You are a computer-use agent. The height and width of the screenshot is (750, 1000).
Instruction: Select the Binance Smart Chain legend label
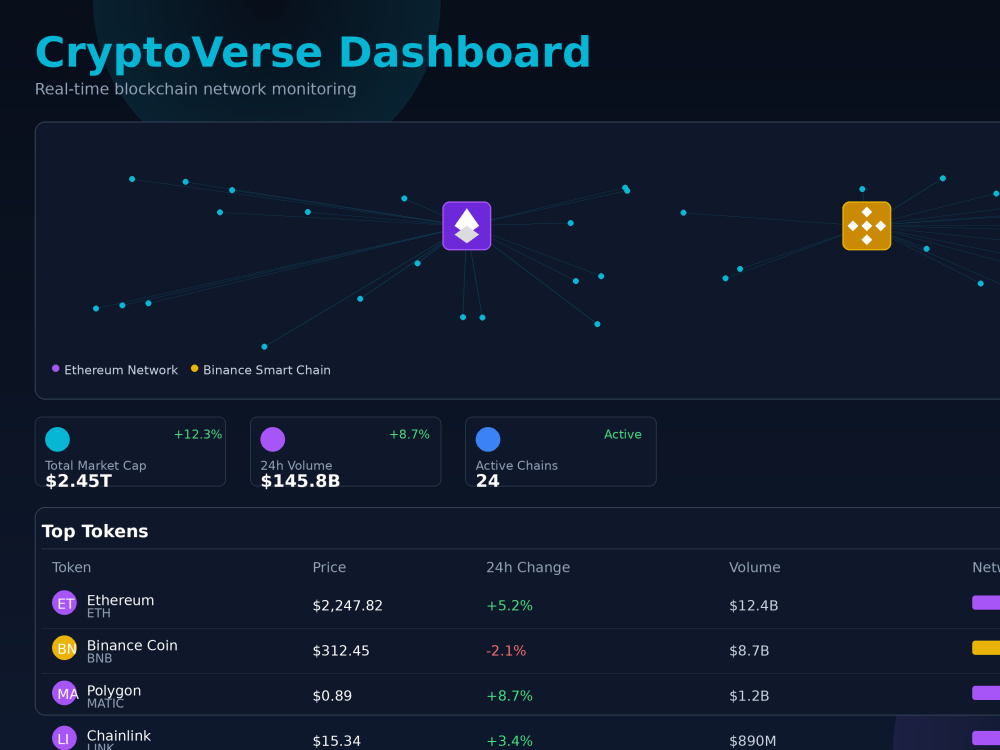coord(267,370)
